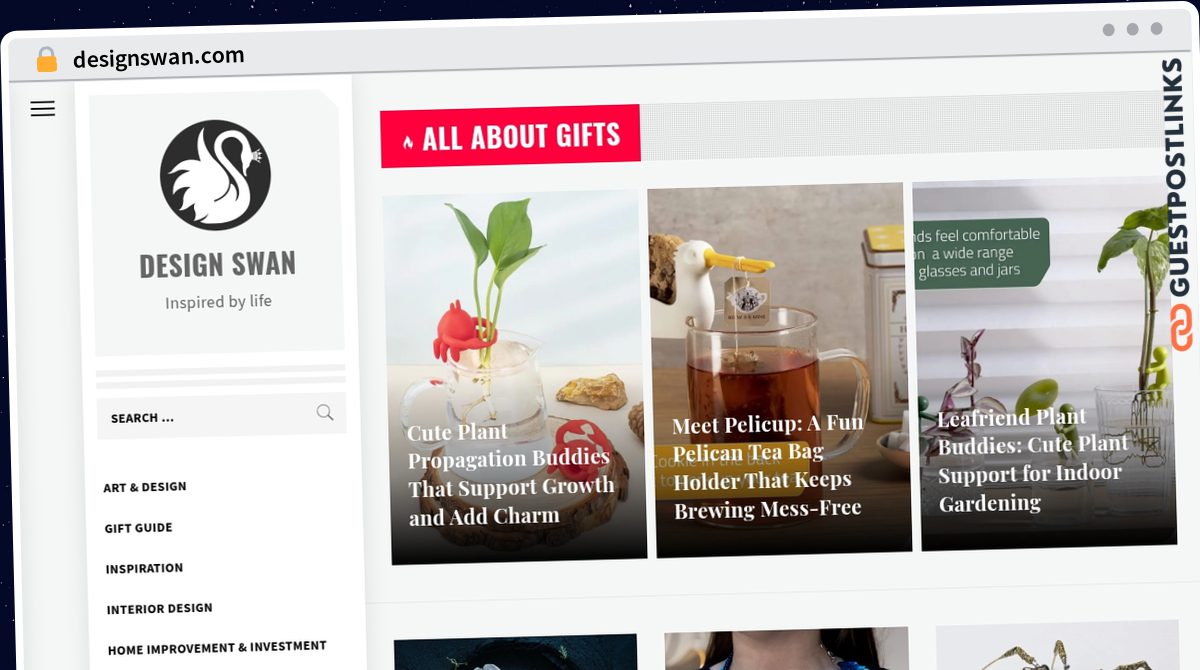Open Home Improvement & Investment category
This screenshot has width=1200, height=670.
pyautogui.click(x=217, y=648)
